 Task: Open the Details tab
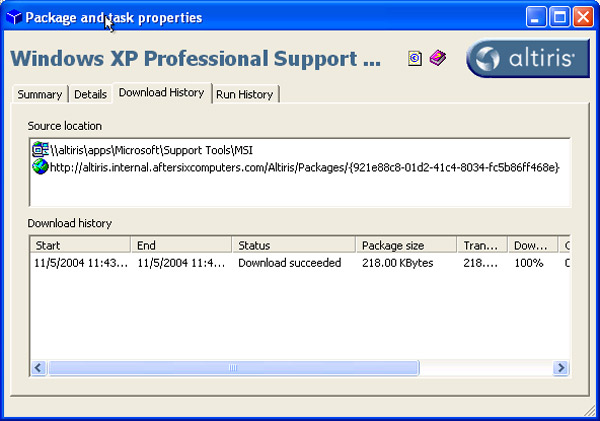coord(90,94)
